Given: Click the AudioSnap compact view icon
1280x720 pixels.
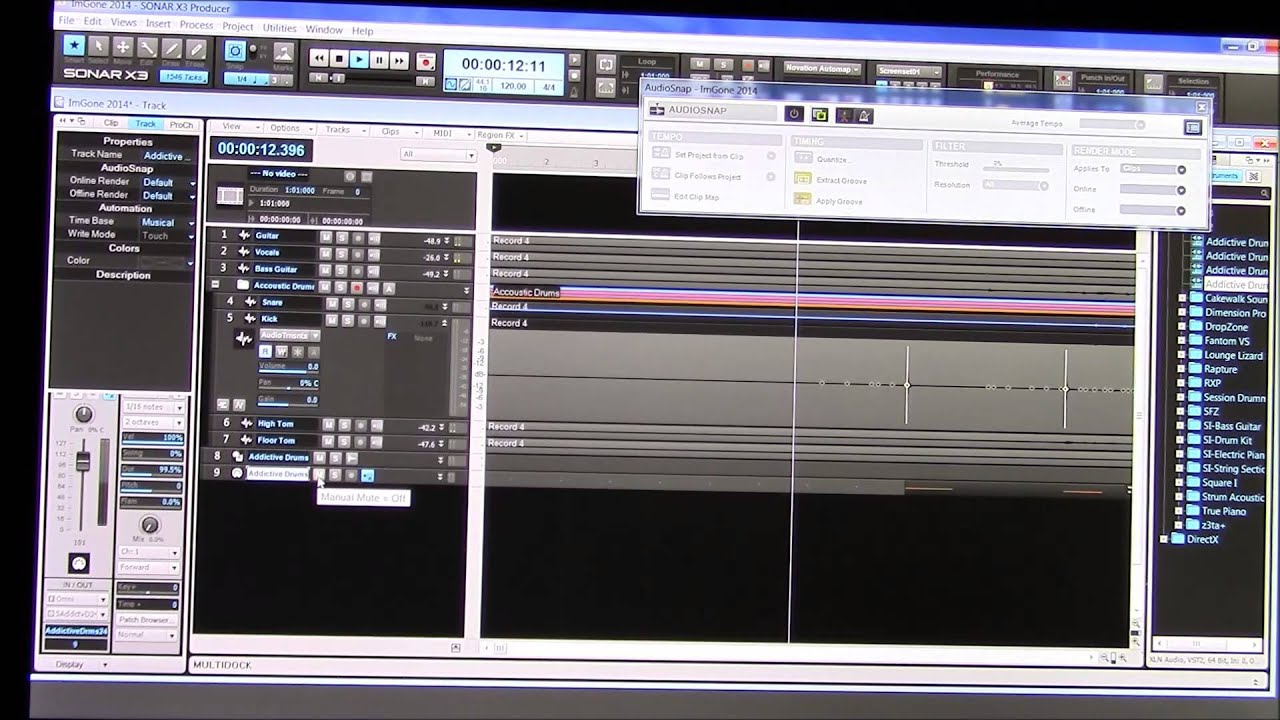Looking at the screenshot, I should (1192, 128).
